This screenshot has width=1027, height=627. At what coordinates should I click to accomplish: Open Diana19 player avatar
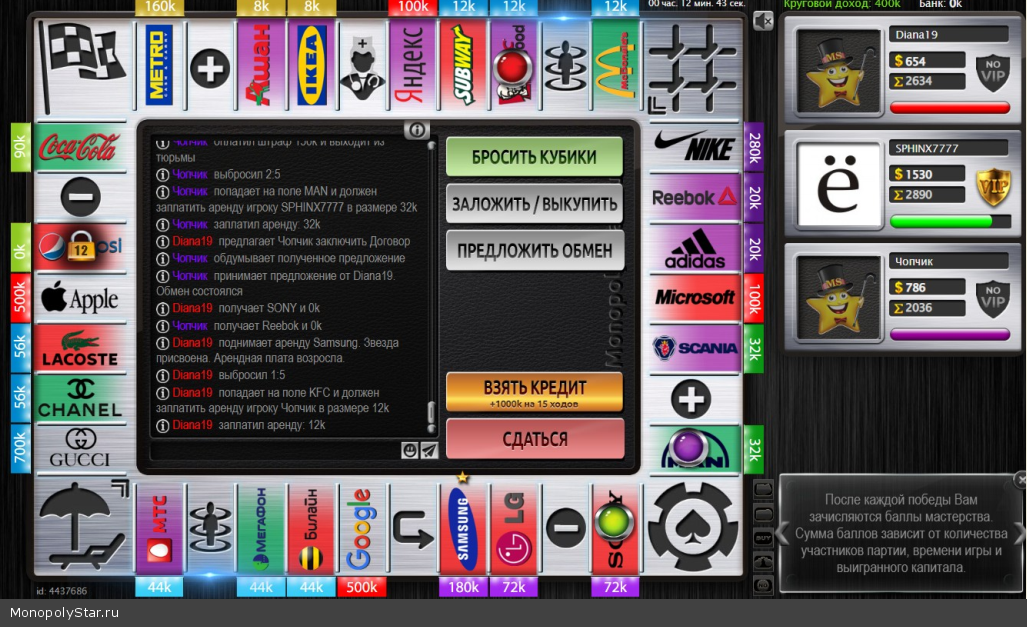(x=837, y=71)
